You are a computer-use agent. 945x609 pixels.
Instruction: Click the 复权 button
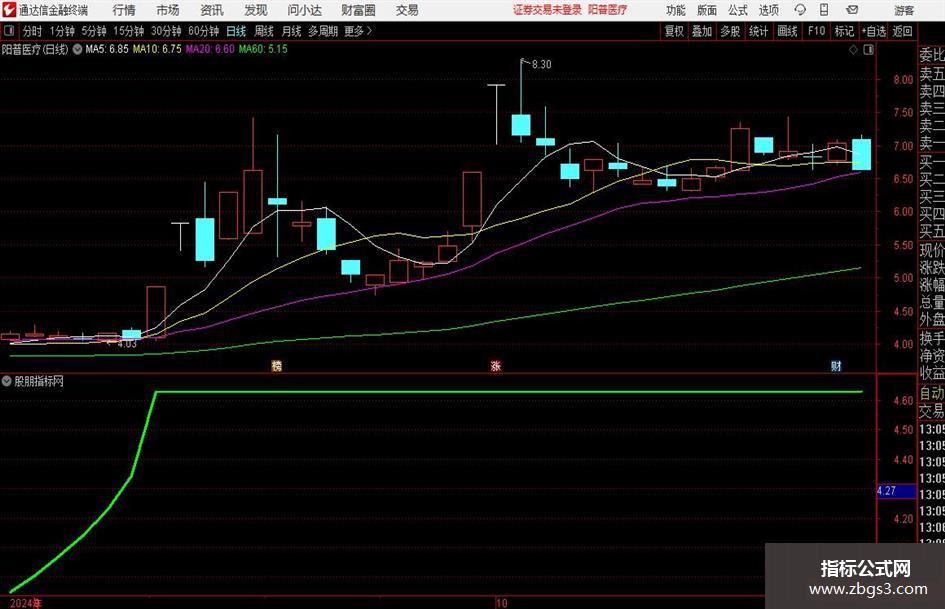(674, 31)
